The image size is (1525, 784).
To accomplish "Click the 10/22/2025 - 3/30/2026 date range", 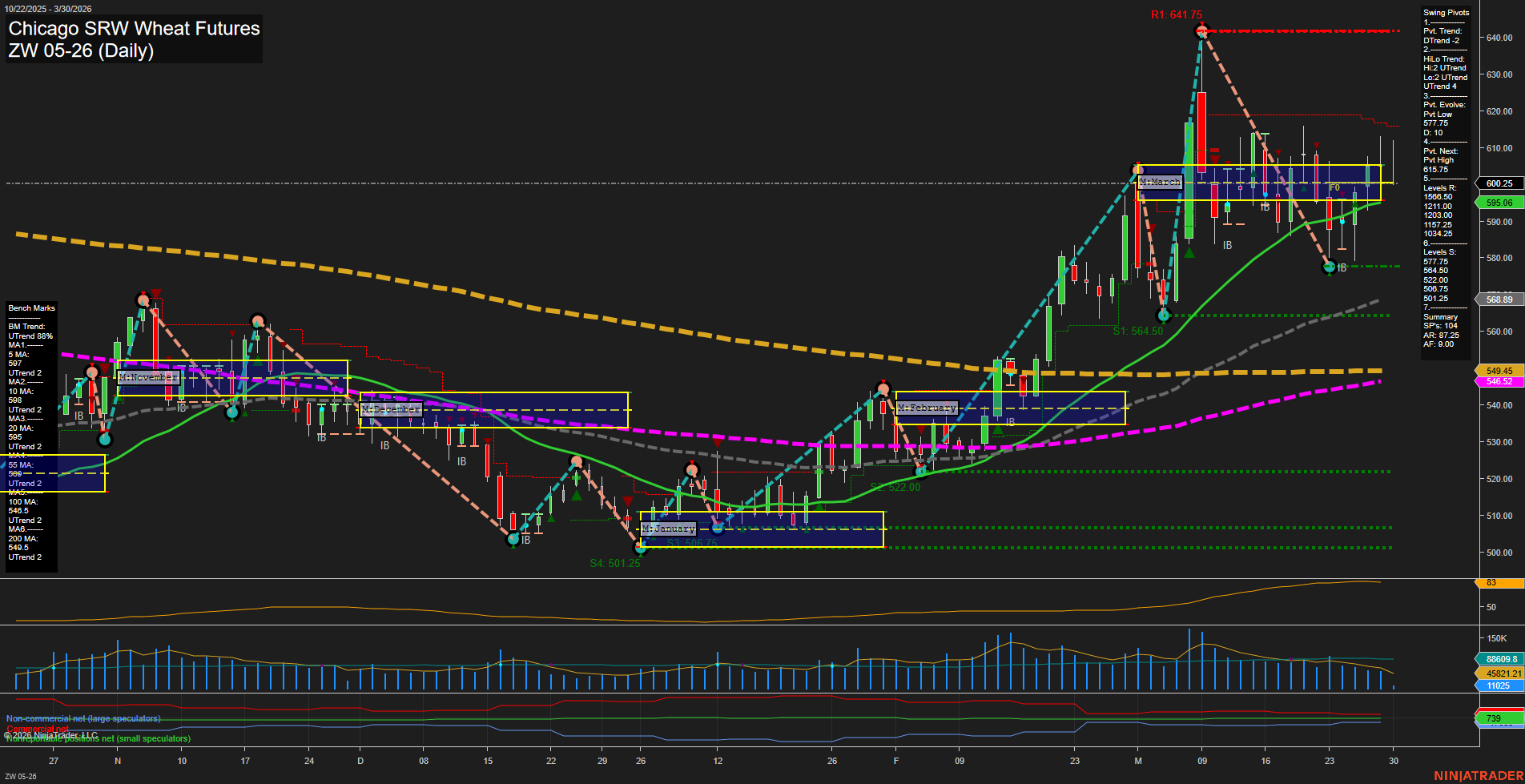I will click(x=48, y=9).
